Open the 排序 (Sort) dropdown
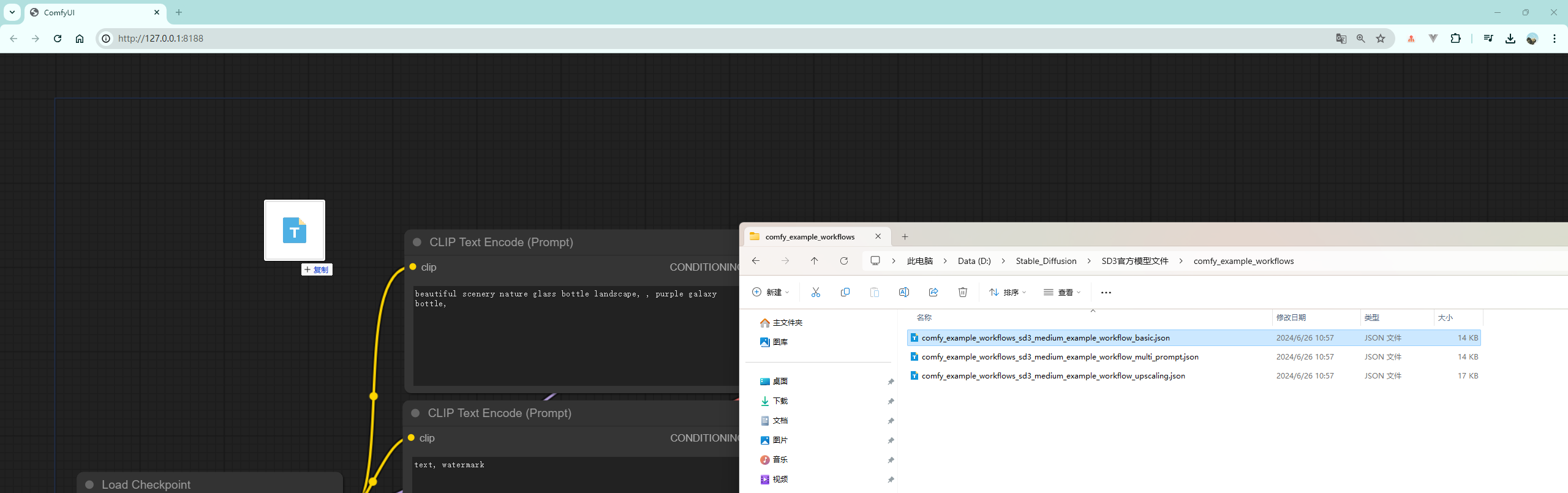Image resolution: width=1568 pixels, height=493 pixels. 1008,293
